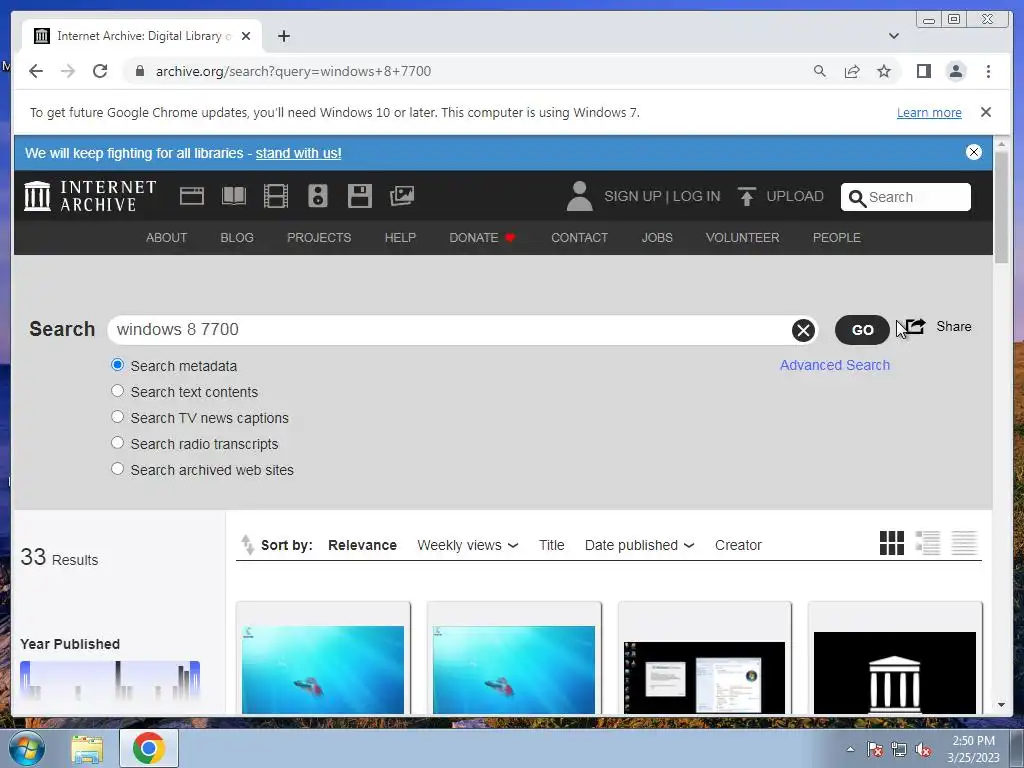Bookmark this page with star icon
This screenshot has width=1024, height=768.
pos(884,71)
